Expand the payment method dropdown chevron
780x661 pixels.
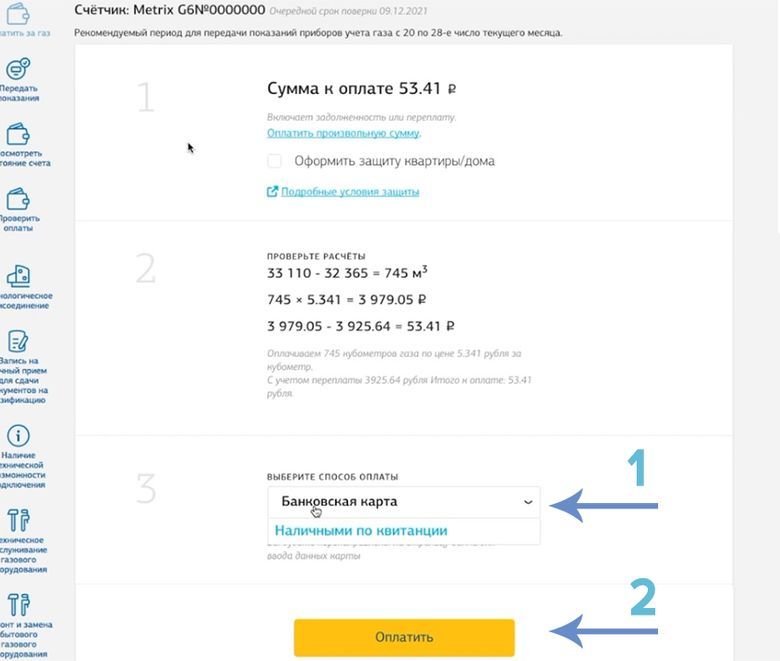click(528, 502)
